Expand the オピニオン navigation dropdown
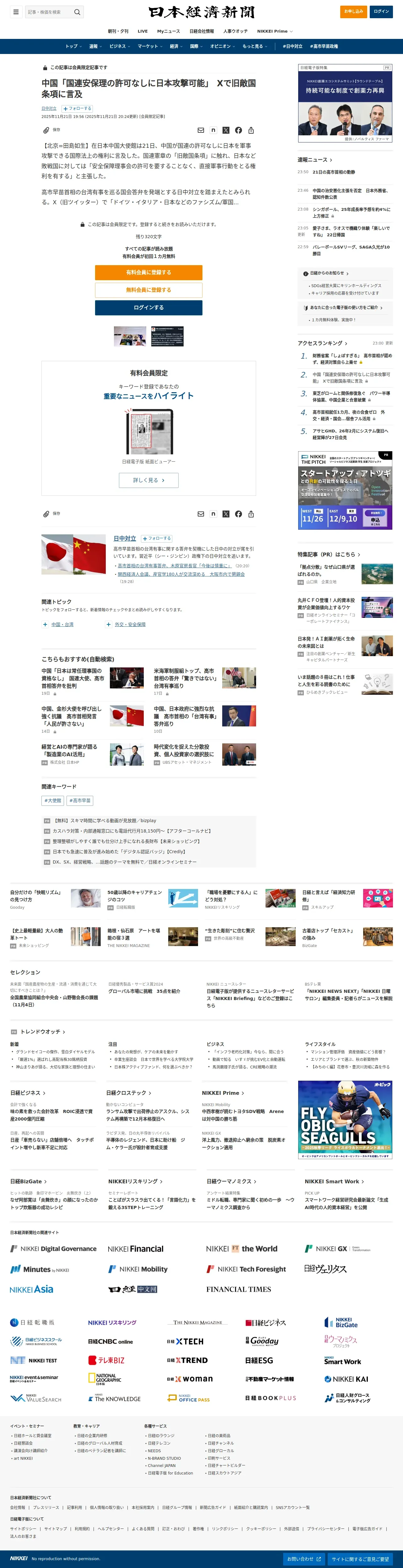 tap(222, 46)
